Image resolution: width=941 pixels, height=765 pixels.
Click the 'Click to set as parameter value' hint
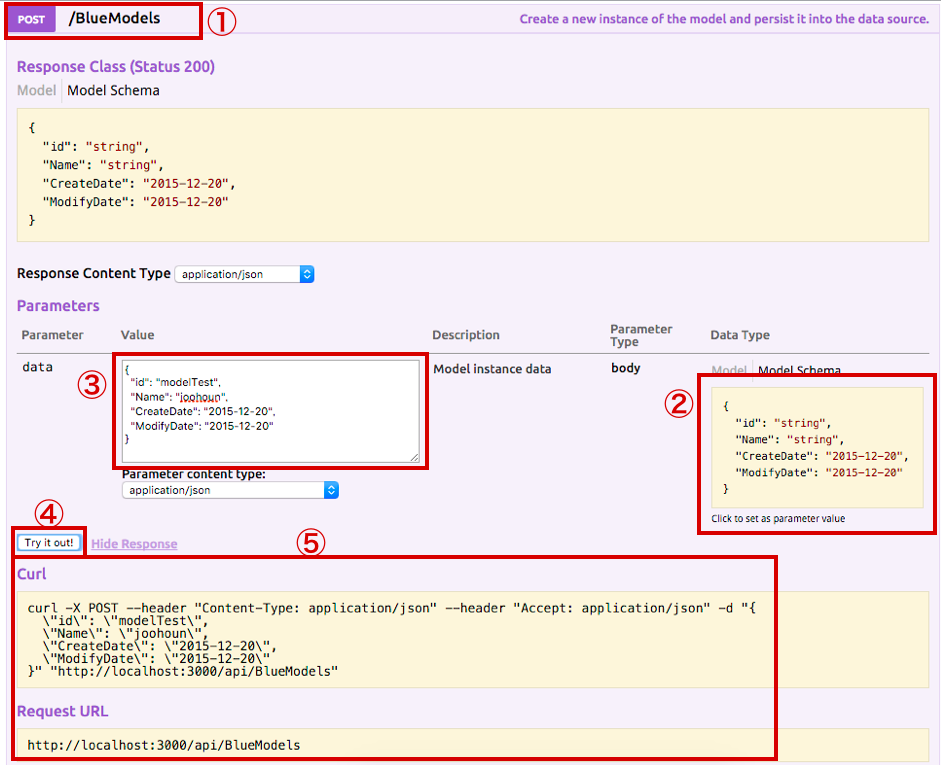point(778,518)
